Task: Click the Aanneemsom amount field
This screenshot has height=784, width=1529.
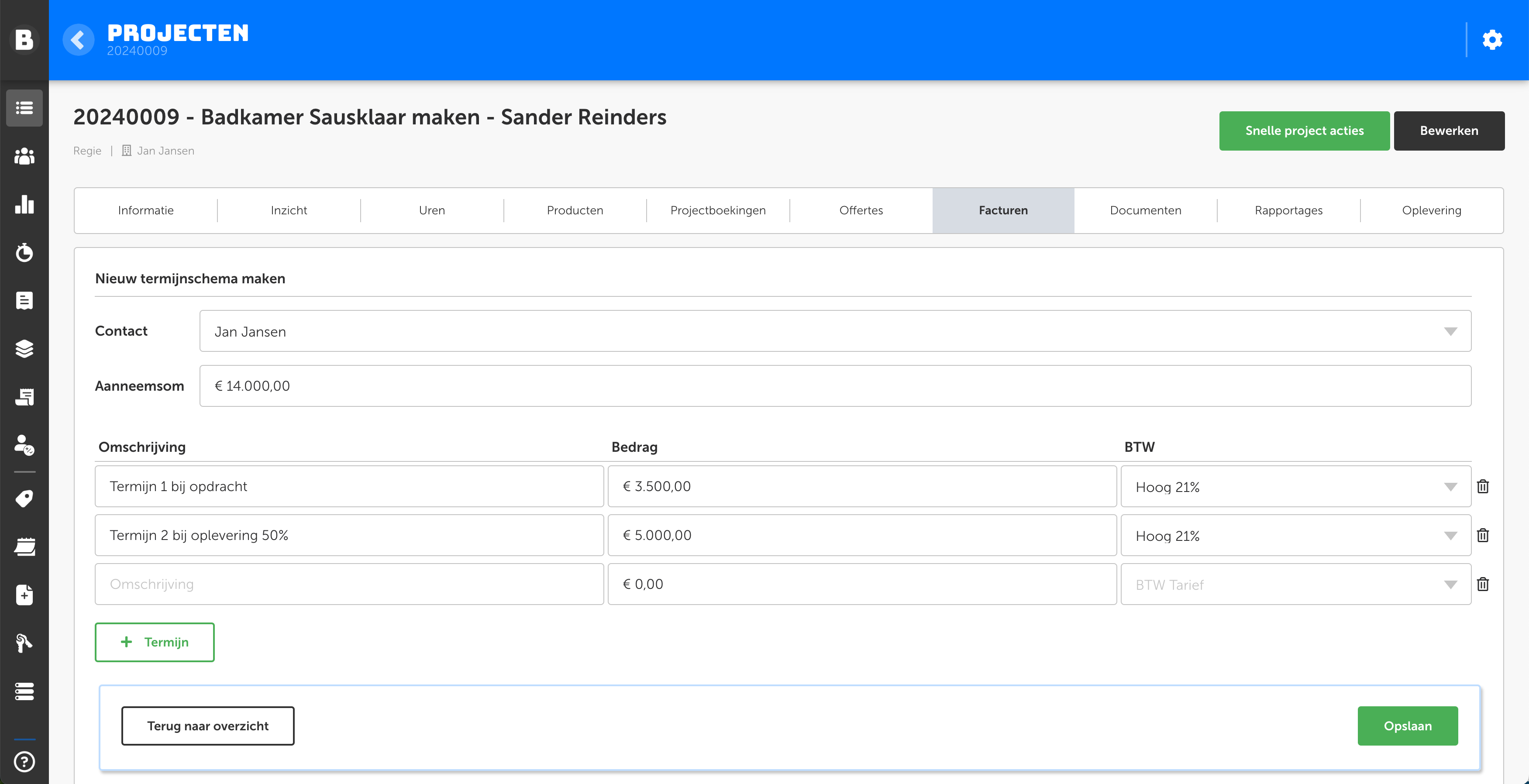Action: click(835, 386)
